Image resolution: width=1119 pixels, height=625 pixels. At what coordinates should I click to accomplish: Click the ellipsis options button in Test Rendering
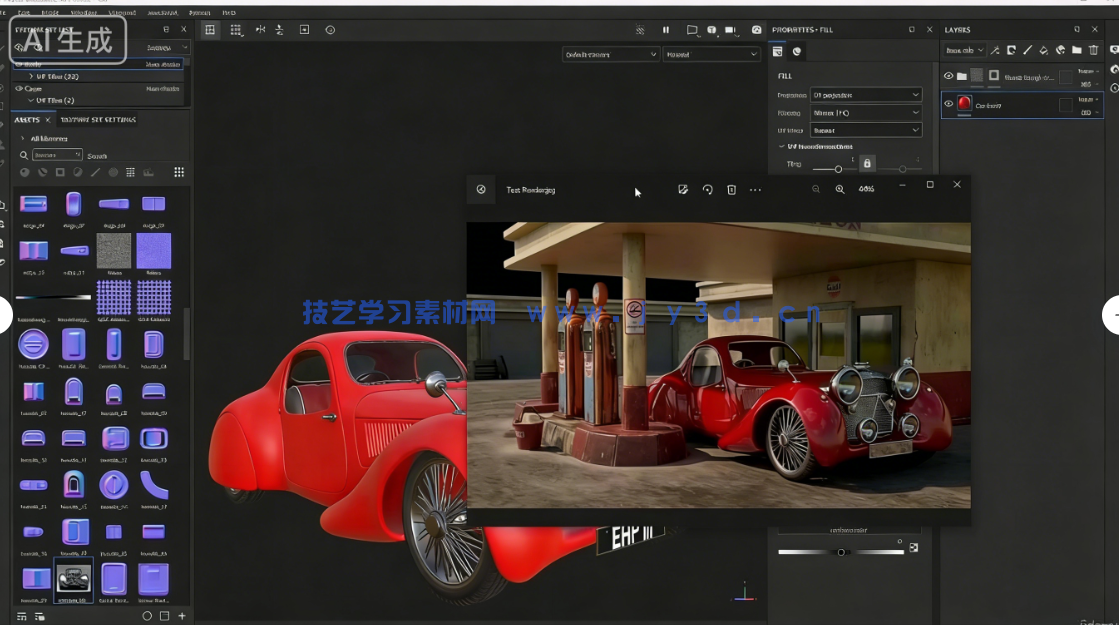[x=755, y=189]
